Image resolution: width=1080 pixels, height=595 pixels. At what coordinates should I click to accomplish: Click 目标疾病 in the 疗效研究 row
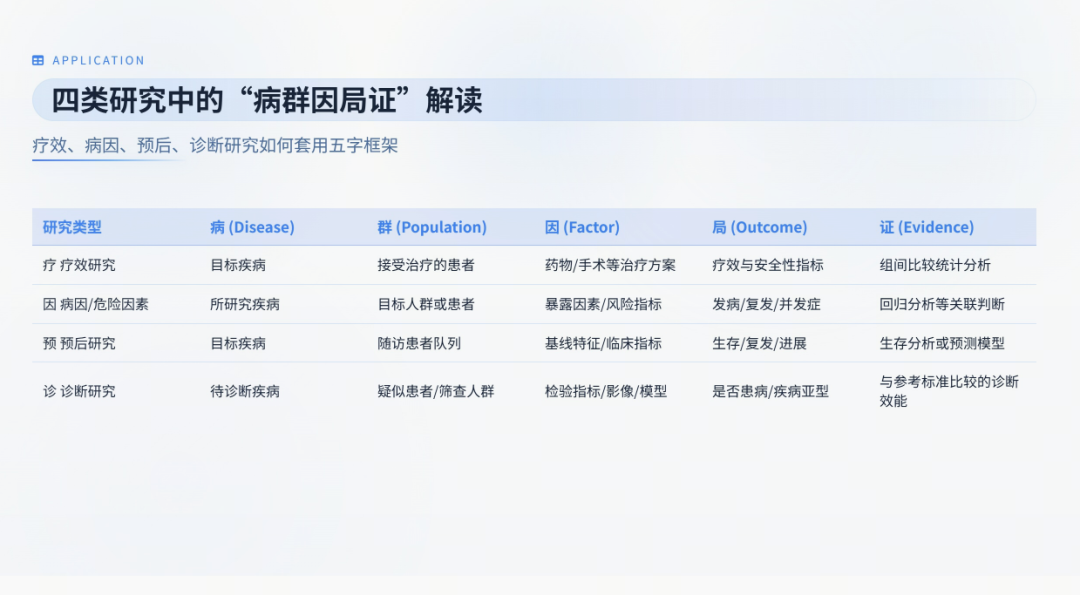click(238, 265)
